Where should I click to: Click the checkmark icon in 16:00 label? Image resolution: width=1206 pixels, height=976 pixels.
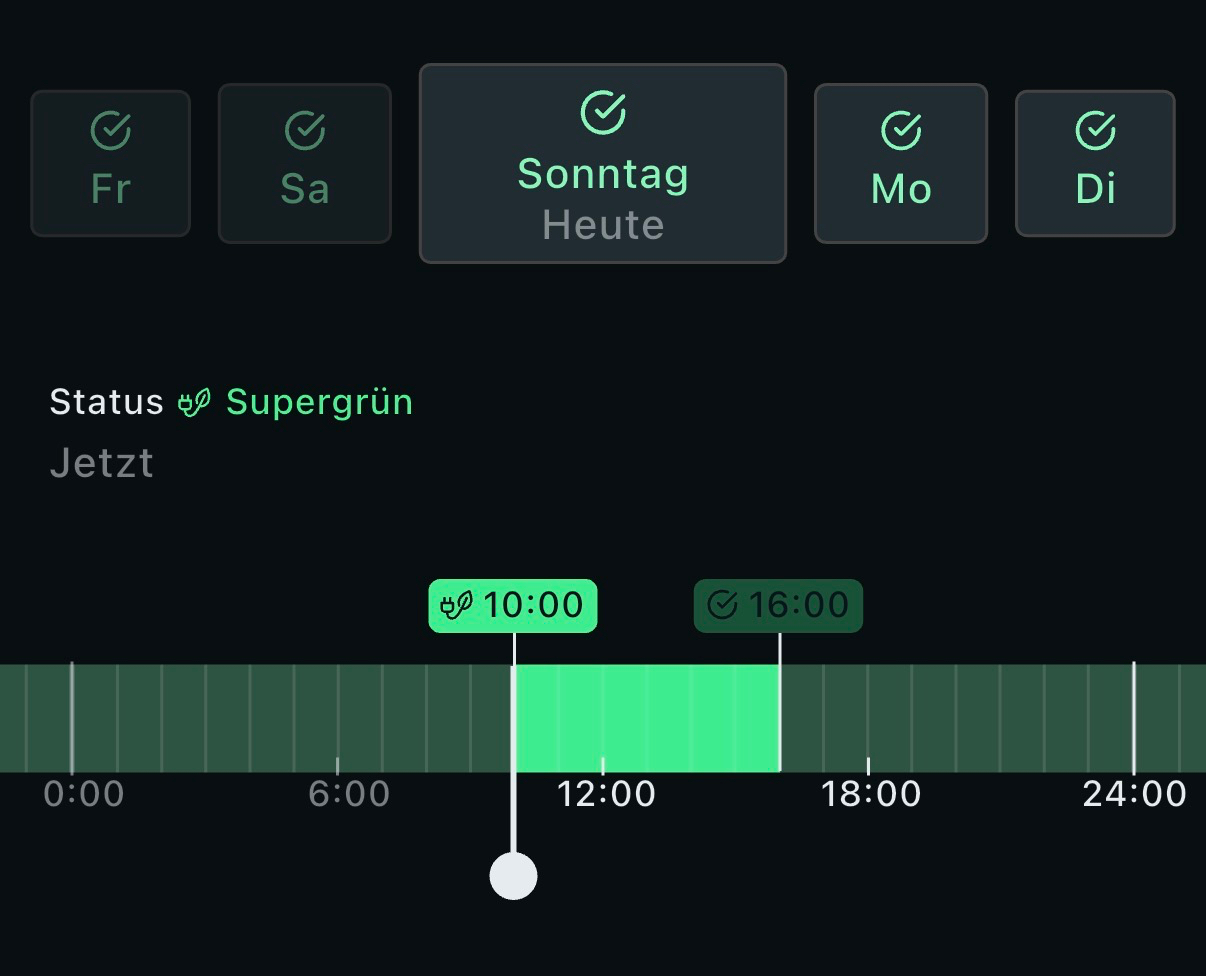click(x=722, y=605)
